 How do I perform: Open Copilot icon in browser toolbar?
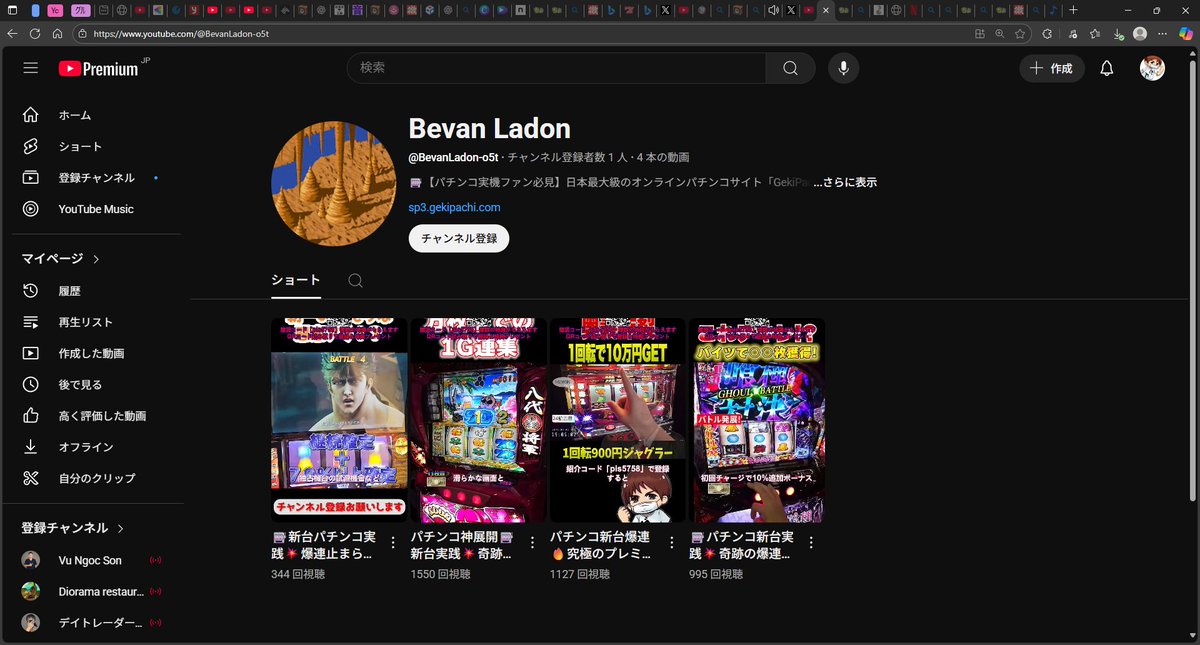1186,33
